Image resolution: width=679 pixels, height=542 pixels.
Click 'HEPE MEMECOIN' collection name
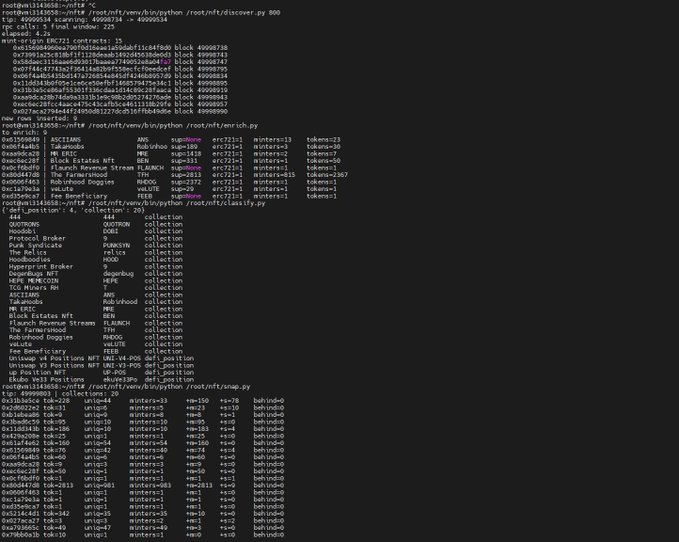pos(34,281)
